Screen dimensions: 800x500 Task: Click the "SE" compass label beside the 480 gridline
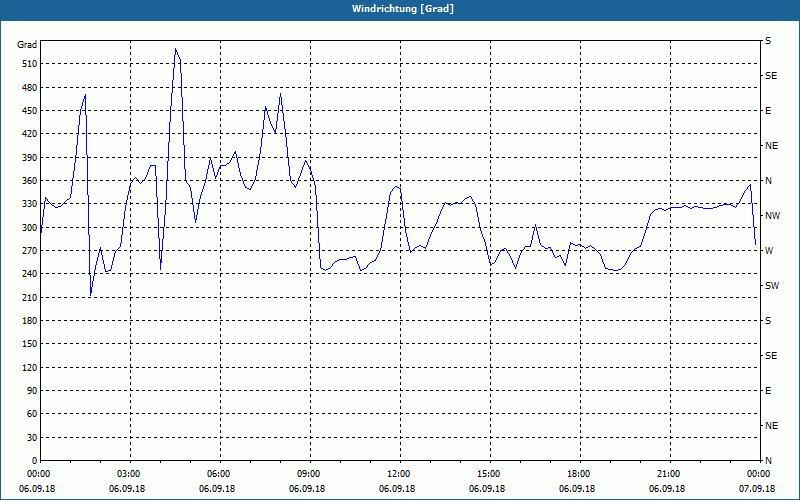point(771,76)
